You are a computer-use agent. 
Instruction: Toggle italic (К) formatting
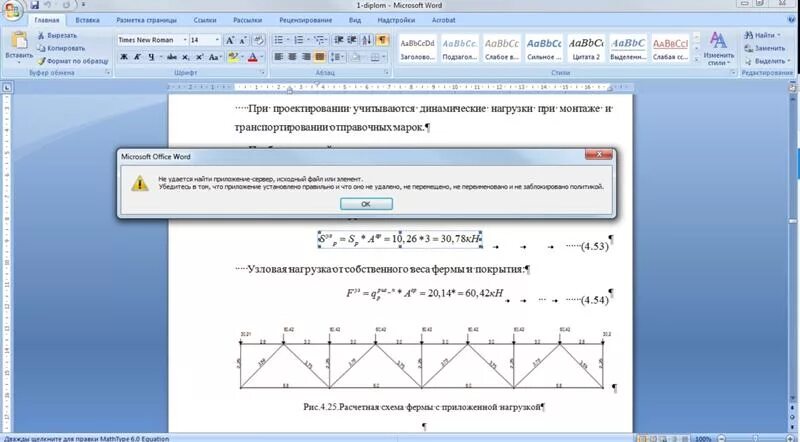tap(137, 57)
